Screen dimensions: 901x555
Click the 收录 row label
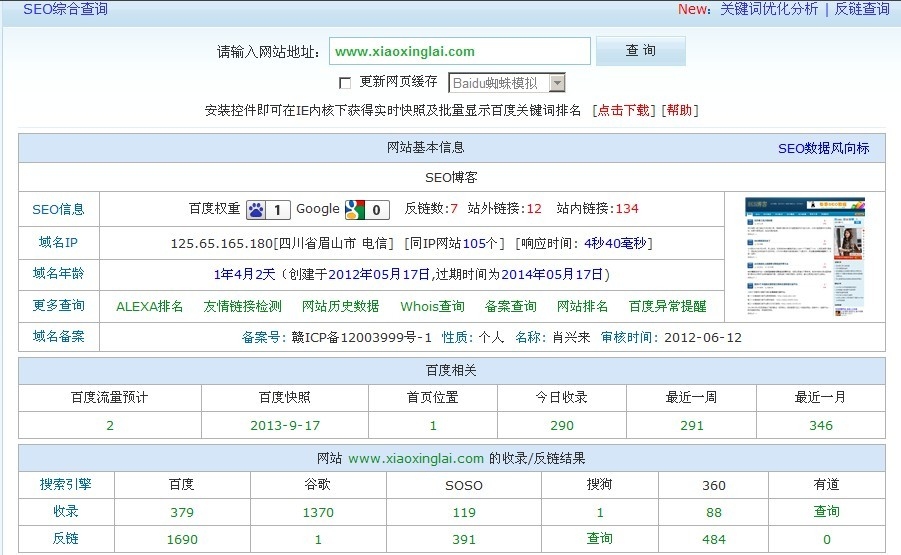coord(66,511)
